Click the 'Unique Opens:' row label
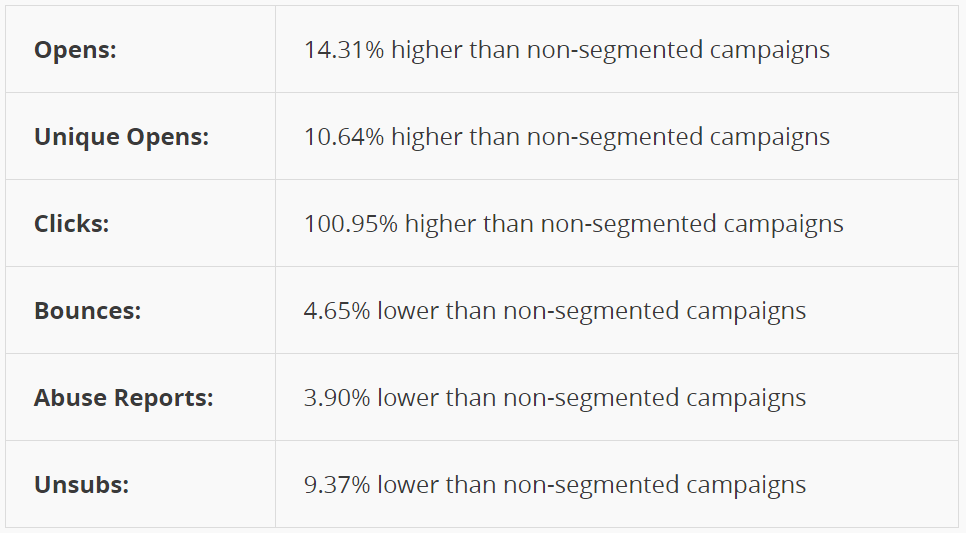This screenshot has width=966, height=533. (x=121, y=137)
